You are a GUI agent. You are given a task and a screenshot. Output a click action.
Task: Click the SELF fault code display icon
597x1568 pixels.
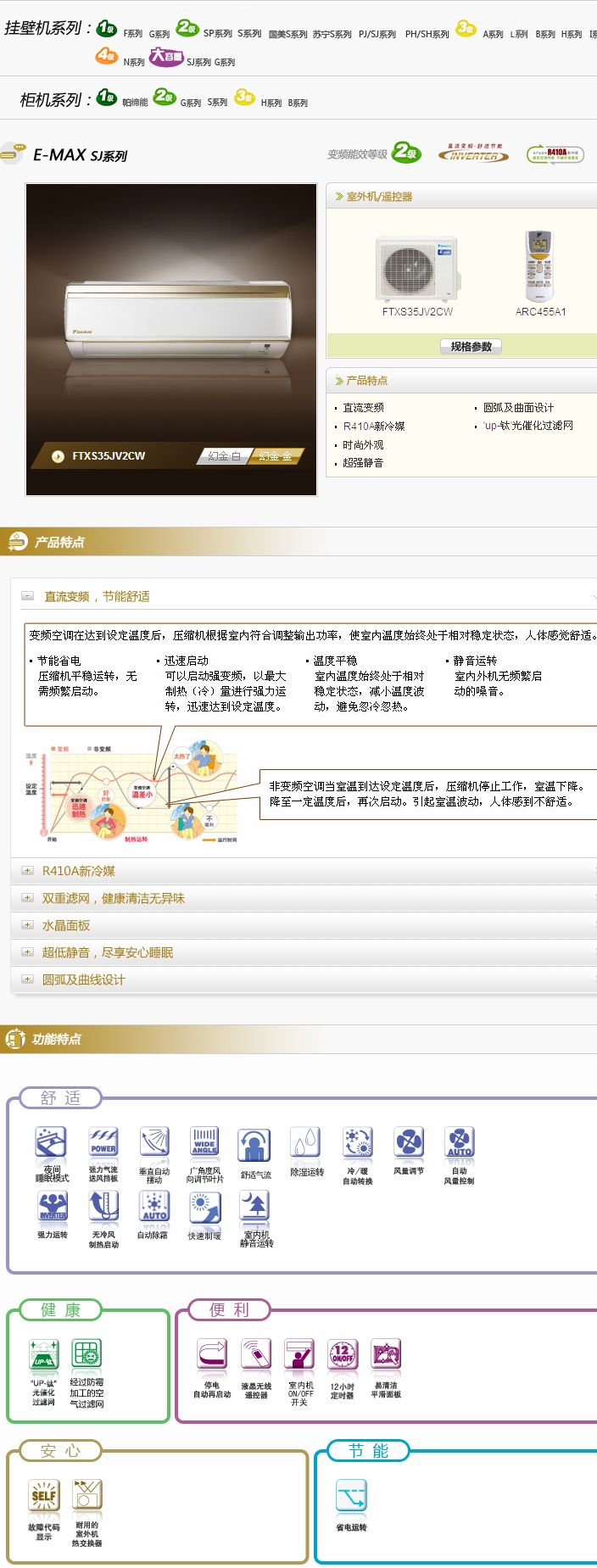(44, 1496)
